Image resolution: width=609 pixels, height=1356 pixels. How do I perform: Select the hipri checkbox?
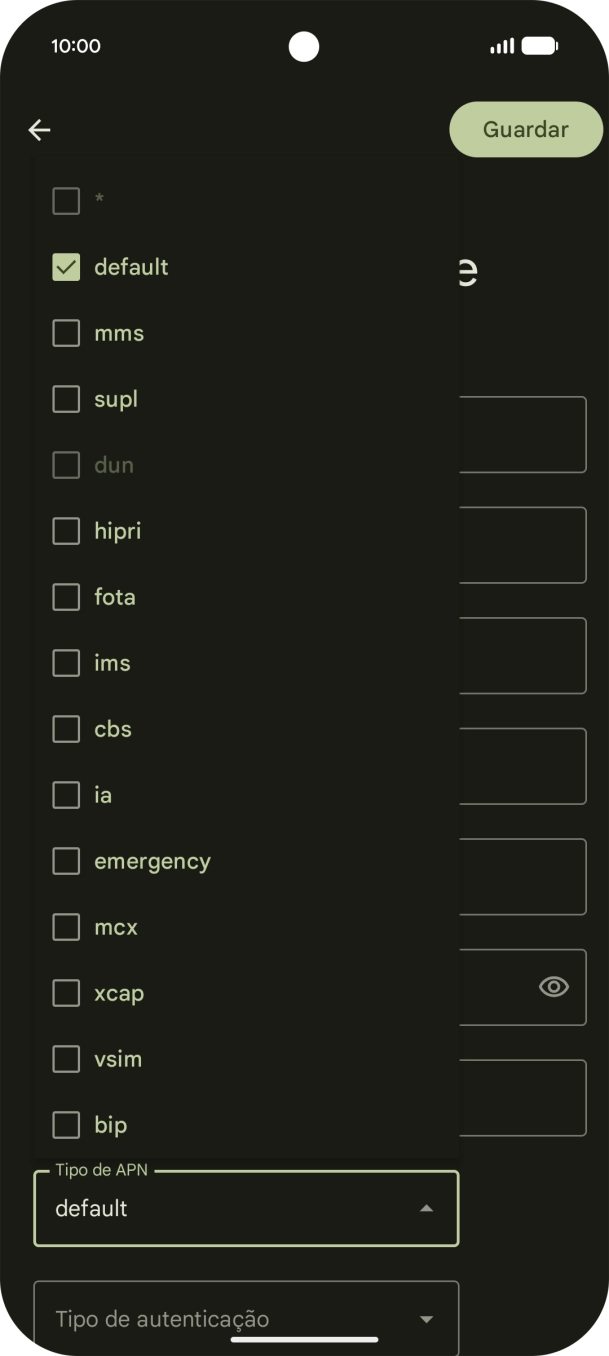(x=66, y=531)
